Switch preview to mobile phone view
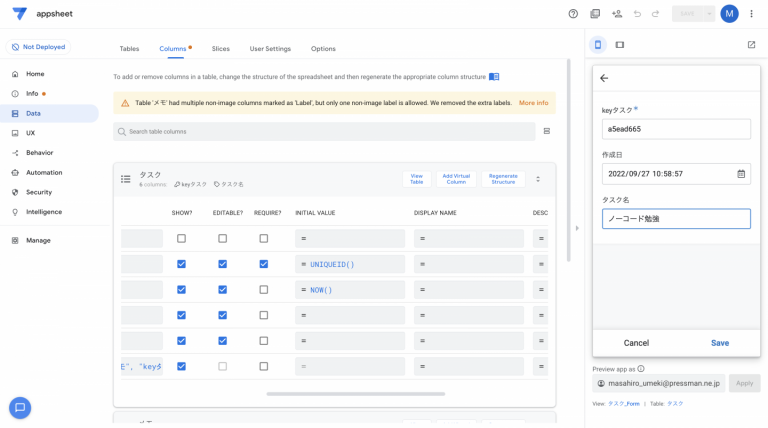This screenshot has width=768, height=428. 598,45
